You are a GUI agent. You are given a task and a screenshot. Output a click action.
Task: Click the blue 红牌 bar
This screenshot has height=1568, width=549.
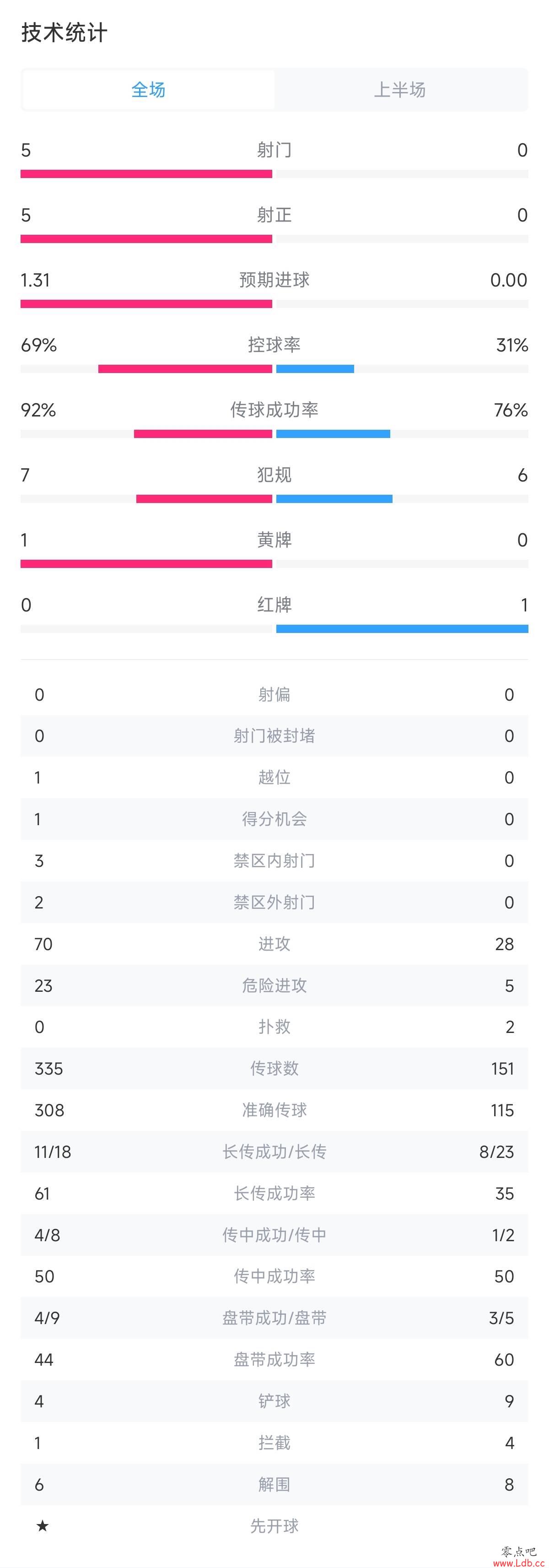402,629
